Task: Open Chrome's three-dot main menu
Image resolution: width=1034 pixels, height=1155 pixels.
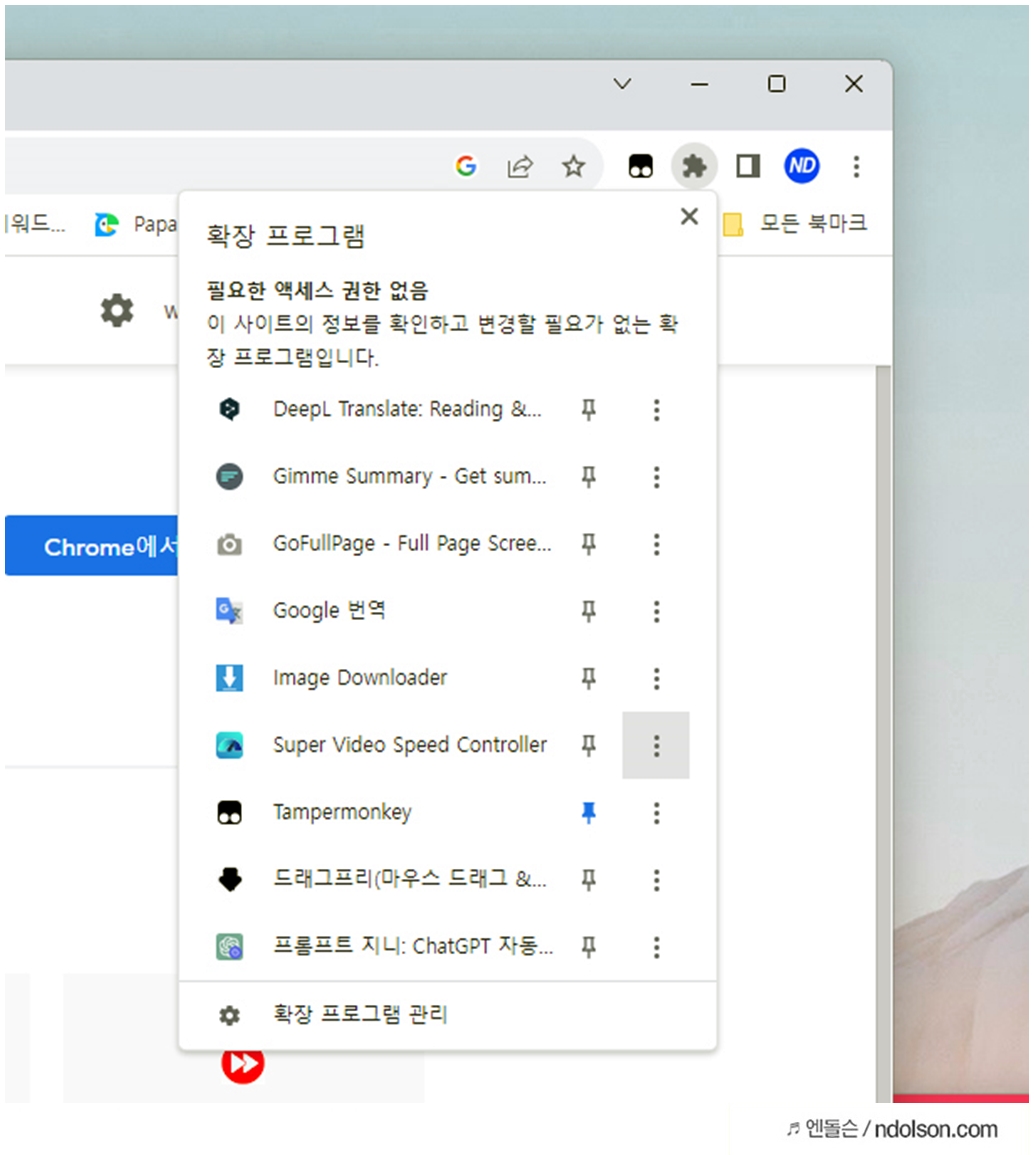Action: (856, 166)
